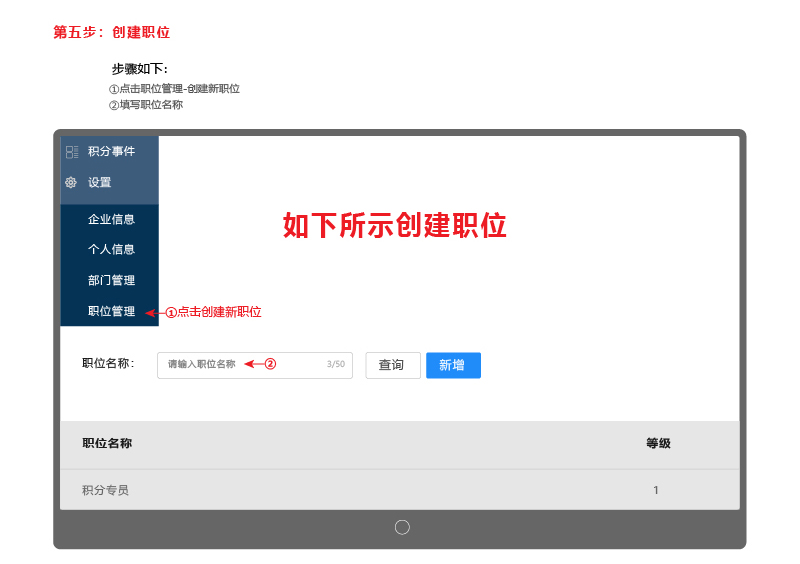Screen dimensions: 800x564
Task: Click the 等级 column header
Action: click(x=658, y=443)
